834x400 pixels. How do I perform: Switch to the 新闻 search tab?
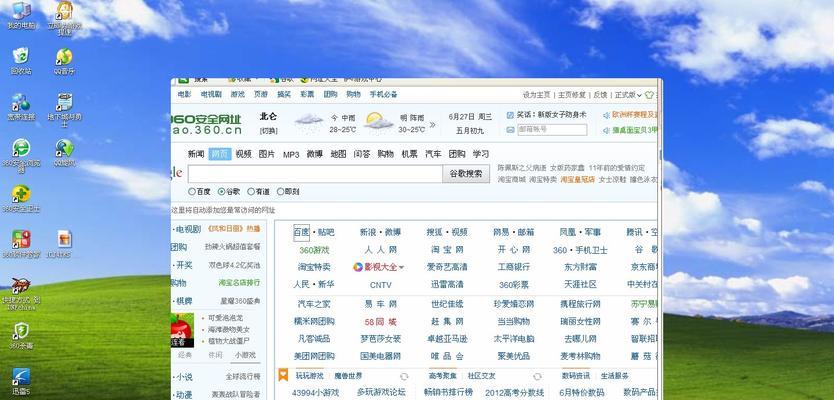(x=196, y=154)
